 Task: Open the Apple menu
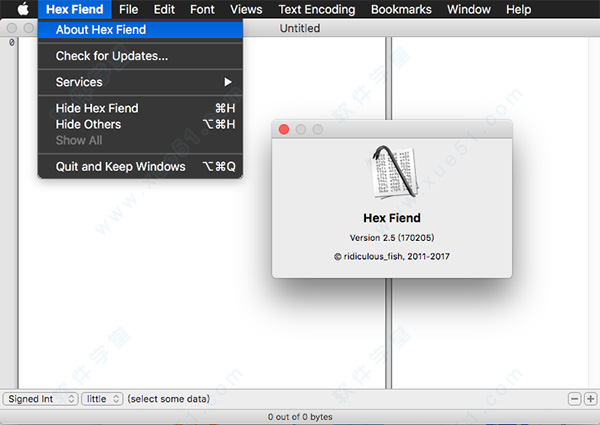[x=23, y=9]
